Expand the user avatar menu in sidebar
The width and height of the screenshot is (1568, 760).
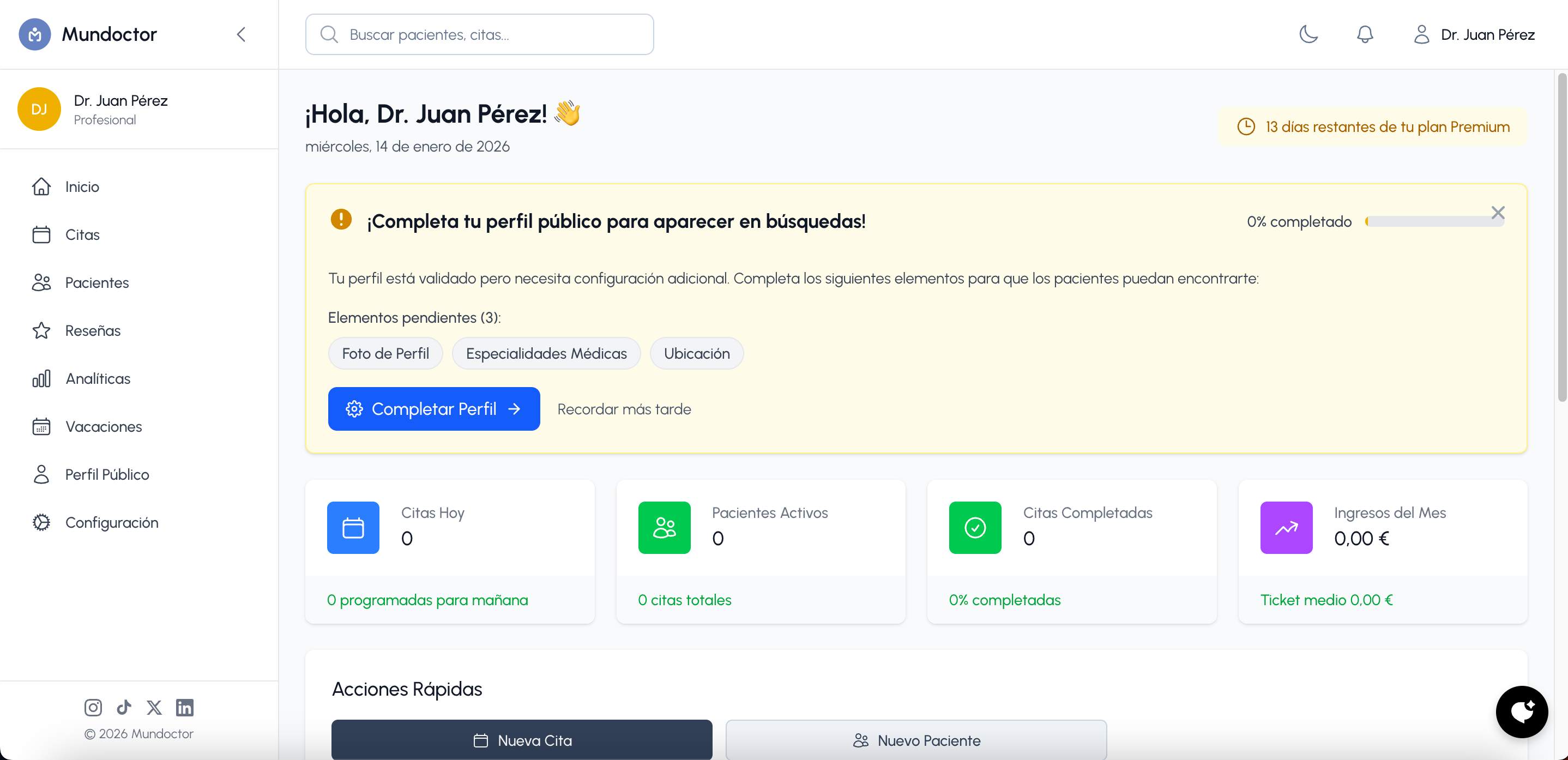[40, 109]
